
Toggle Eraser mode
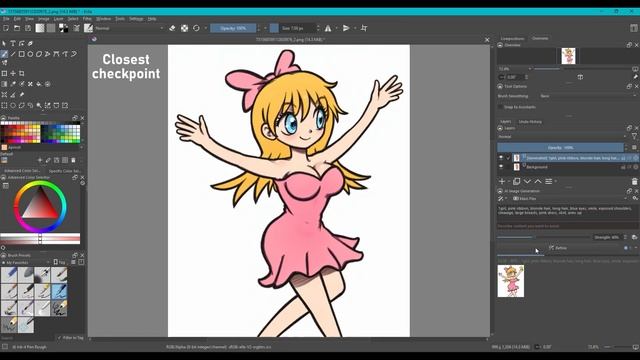pos(172,28)
